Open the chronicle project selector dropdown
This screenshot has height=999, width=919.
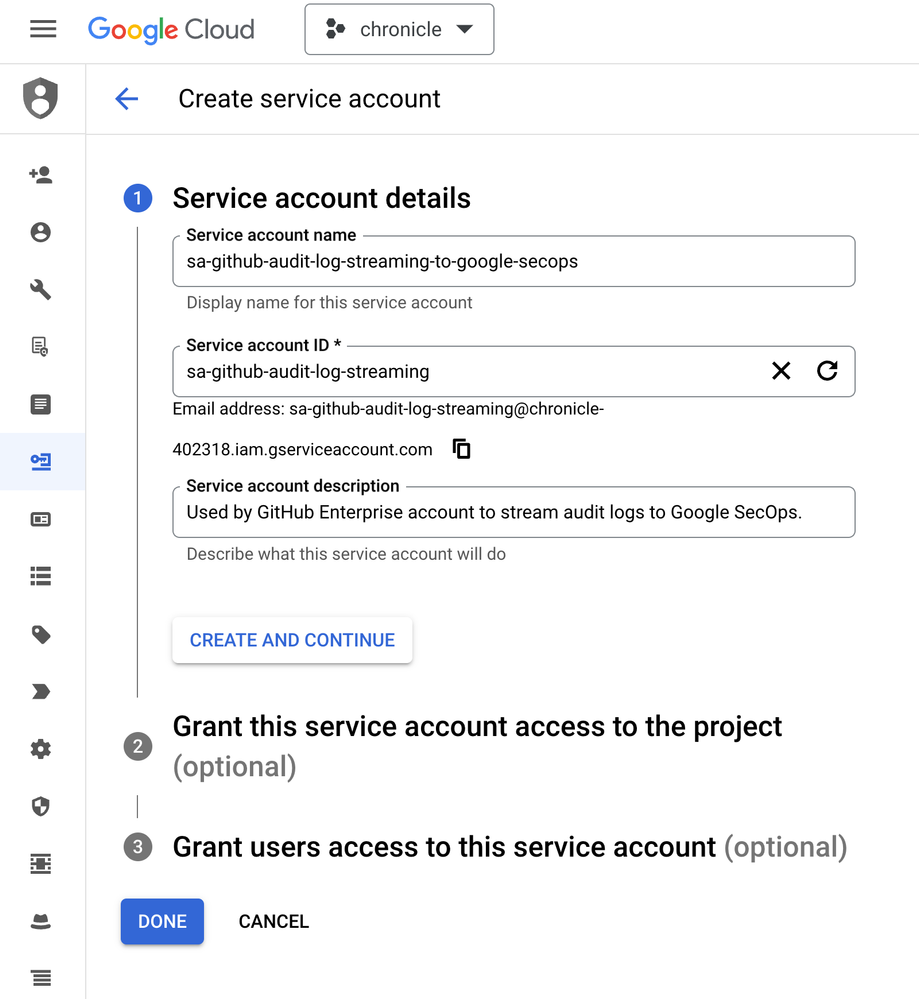click(399, 29)
